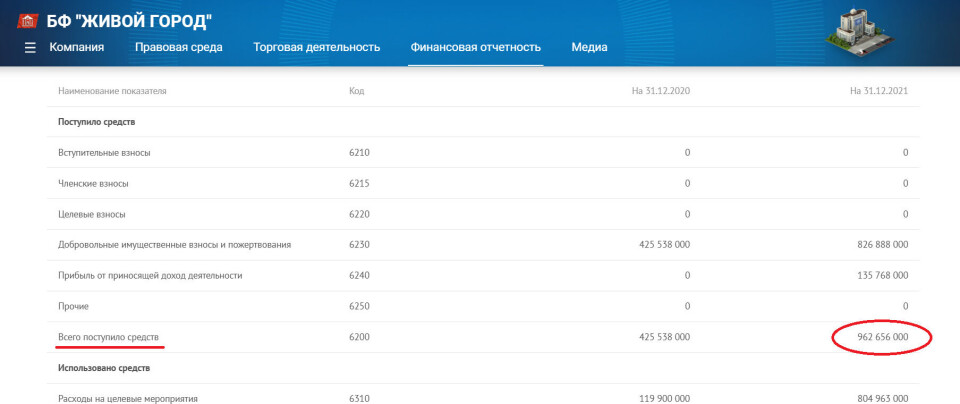Select the Членские взносы row label
Screen dimensions: 960x404
[x=93, y=184]
